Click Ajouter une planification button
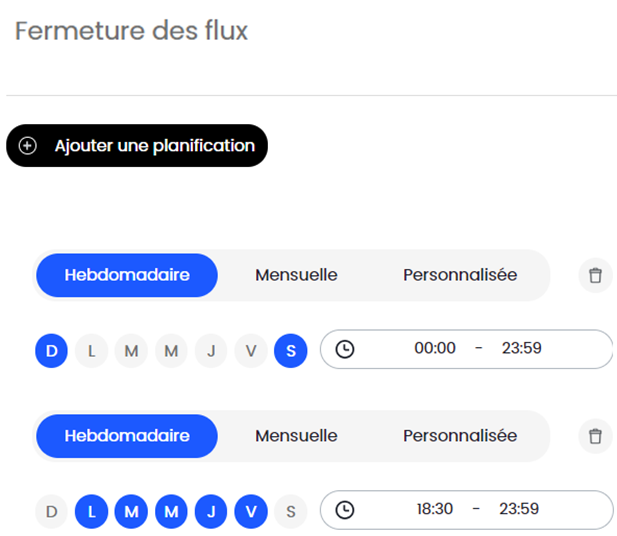This screenshot has height=536, width=617. coord(137,146)
